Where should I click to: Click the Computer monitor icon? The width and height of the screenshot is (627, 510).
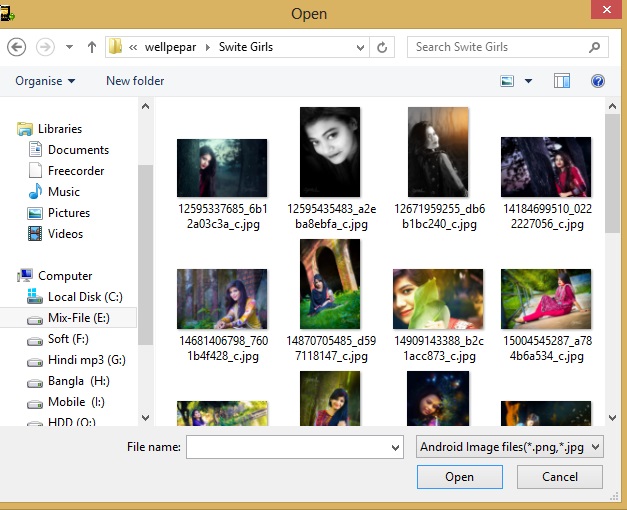[25, 275]
